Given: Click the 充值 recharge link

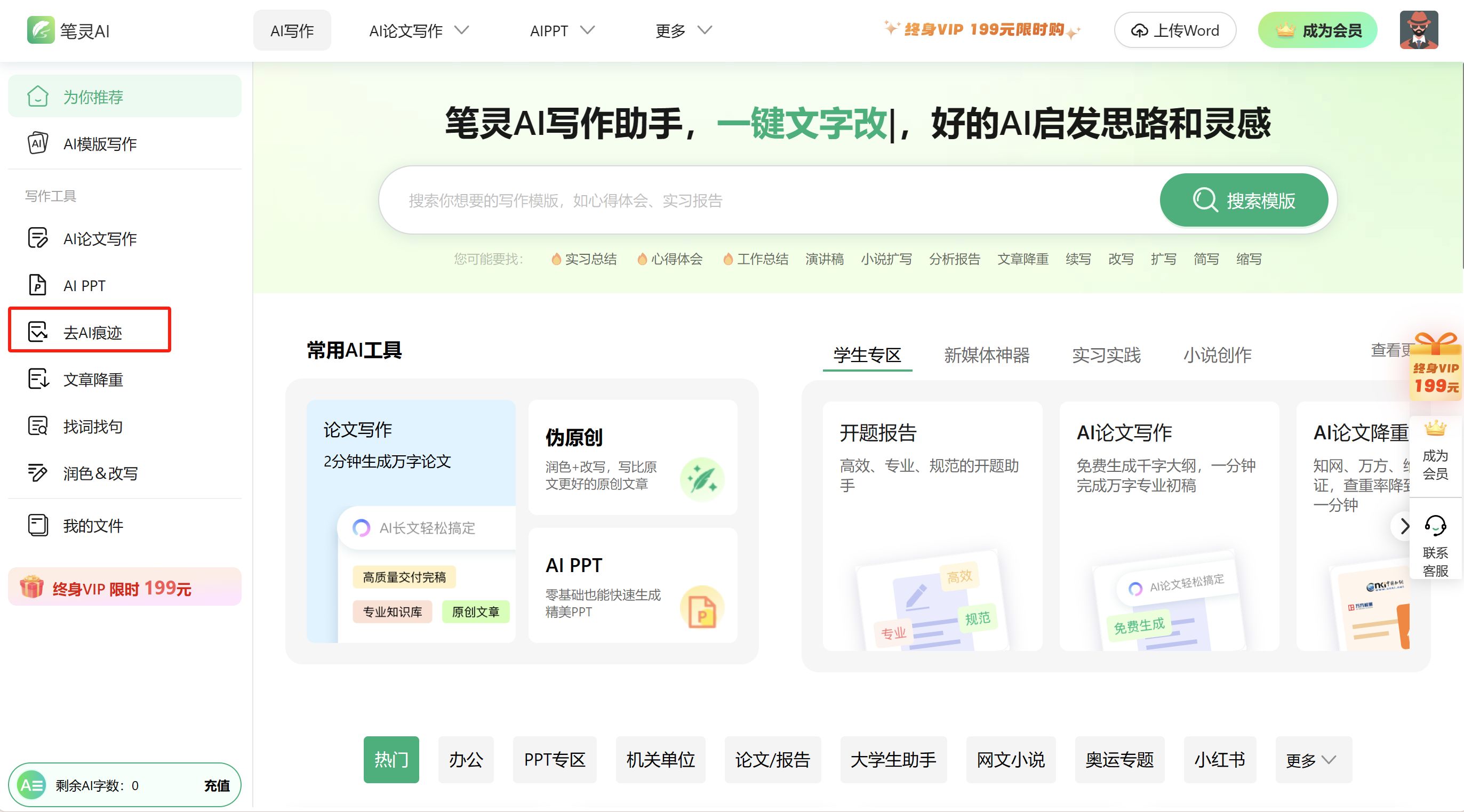Looking at the screenshot, I should tap(217, 785).
